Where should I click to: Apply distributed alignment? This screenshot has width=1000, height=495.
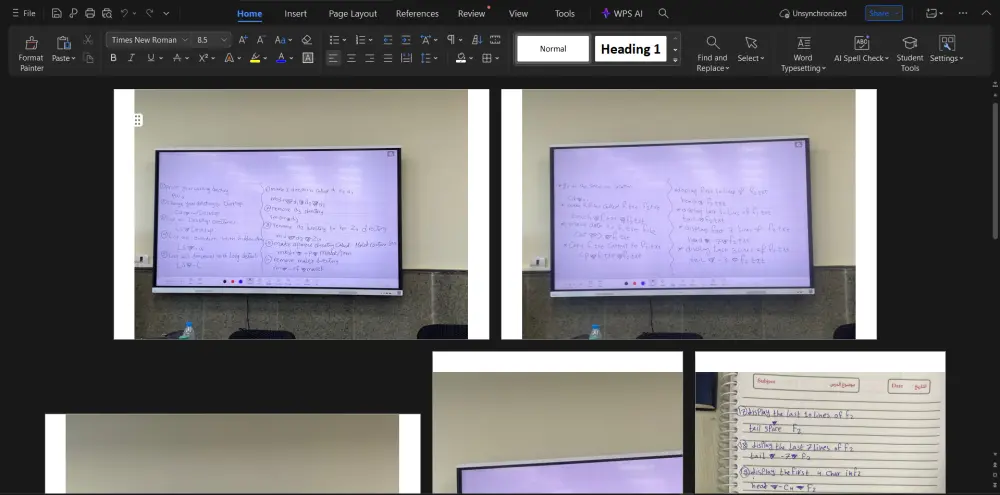coord(406,58)
